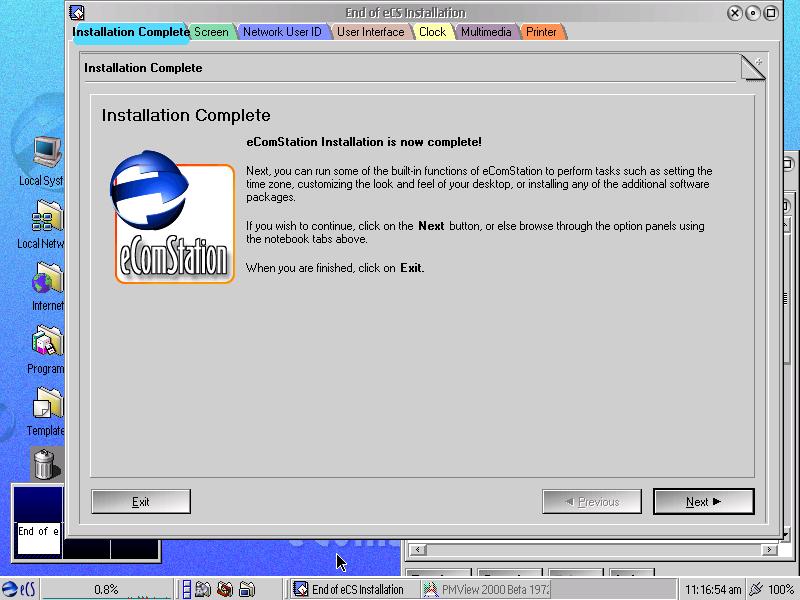Screen dimensions: 800x600
Task: Click the Exit button
Action: tap(141, 502)
